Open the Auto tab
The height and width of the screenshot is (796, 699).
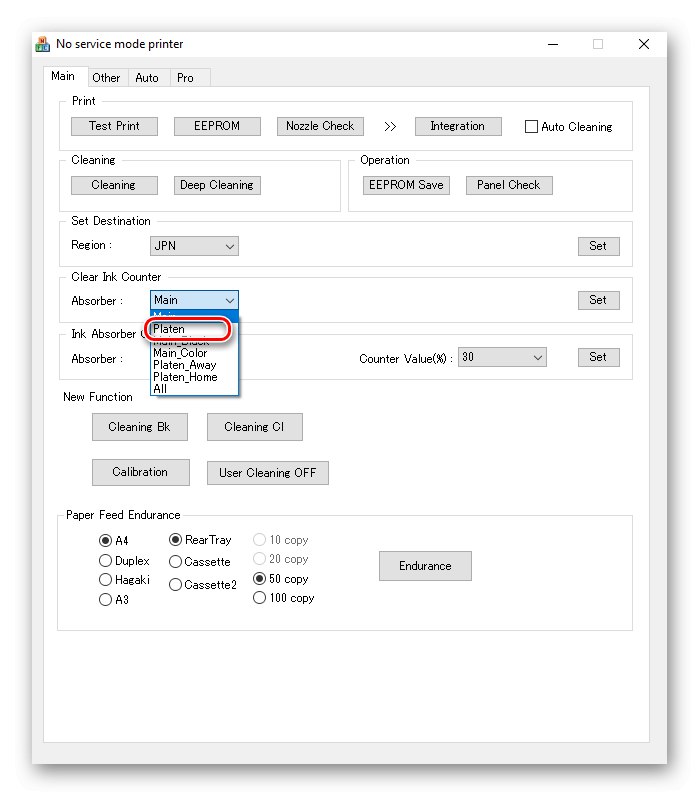pos(147,78)
